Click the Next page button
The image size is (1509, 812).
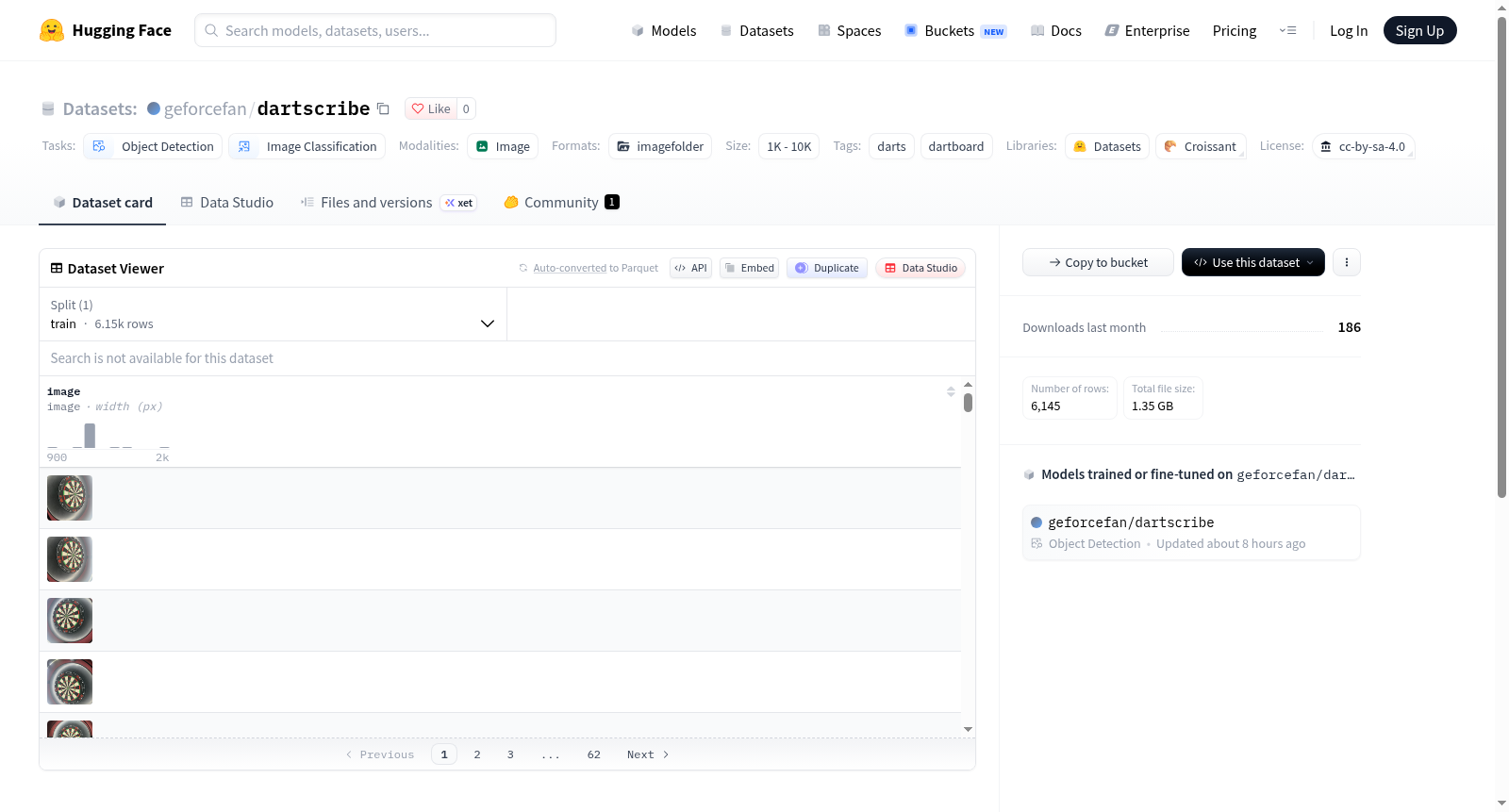pos(648,754)
